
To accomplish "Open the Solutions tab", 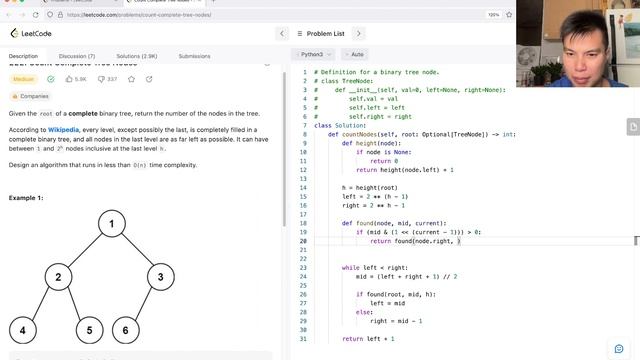I will coord(137,56).
